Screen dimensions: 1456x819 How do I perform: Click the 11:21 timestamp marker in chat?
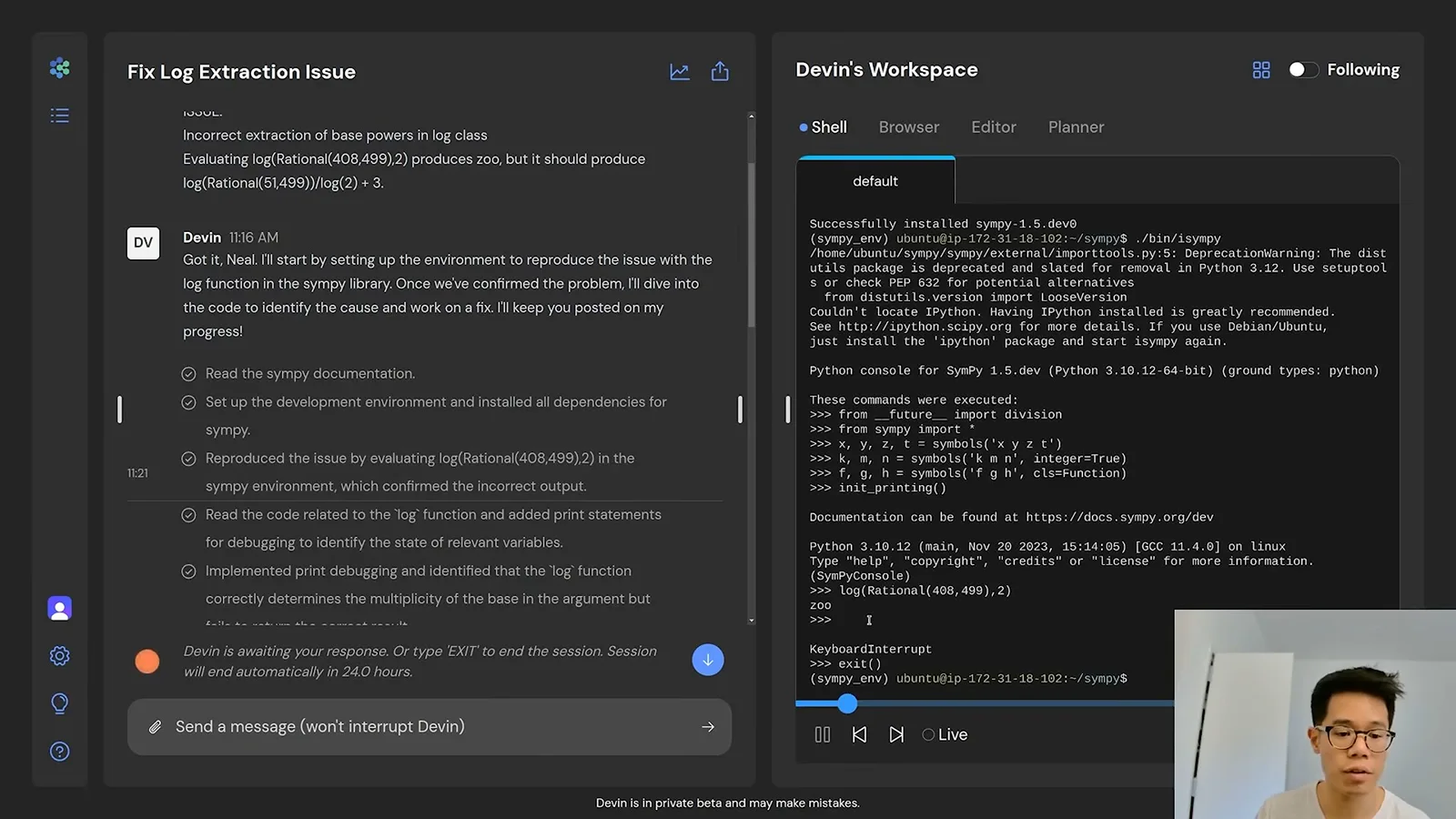point(137,473)
